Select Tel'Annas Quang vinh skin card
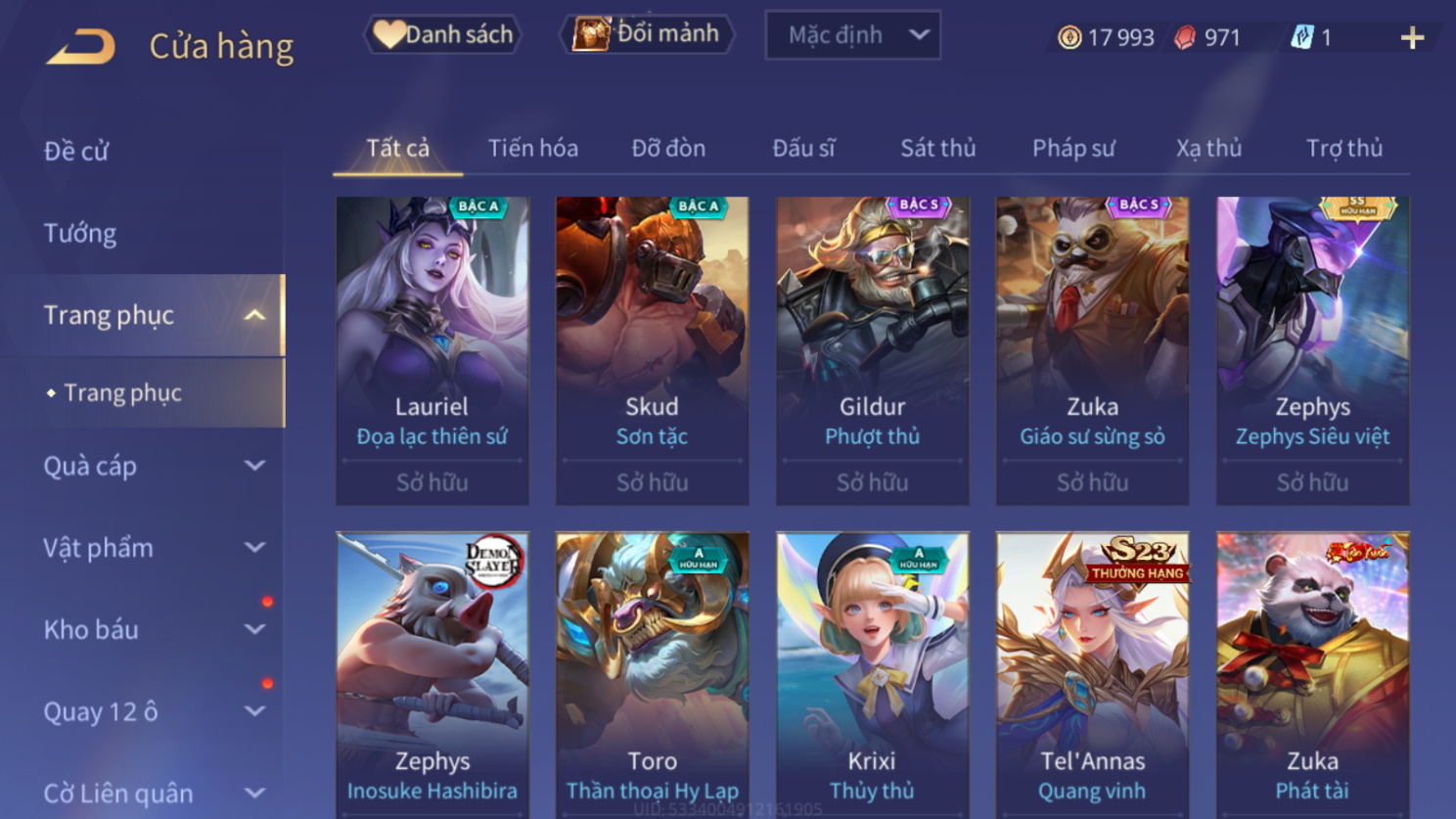 click(1092, 675)
